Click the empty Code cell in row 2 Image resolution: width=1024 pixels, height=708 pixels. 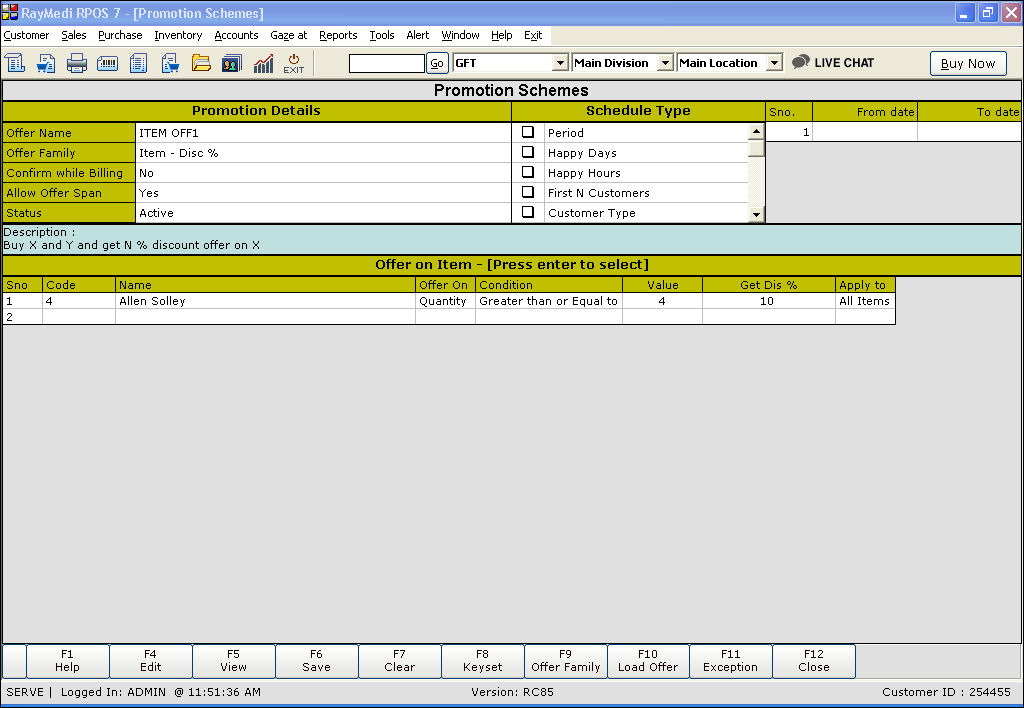click(x=79, y=317)
